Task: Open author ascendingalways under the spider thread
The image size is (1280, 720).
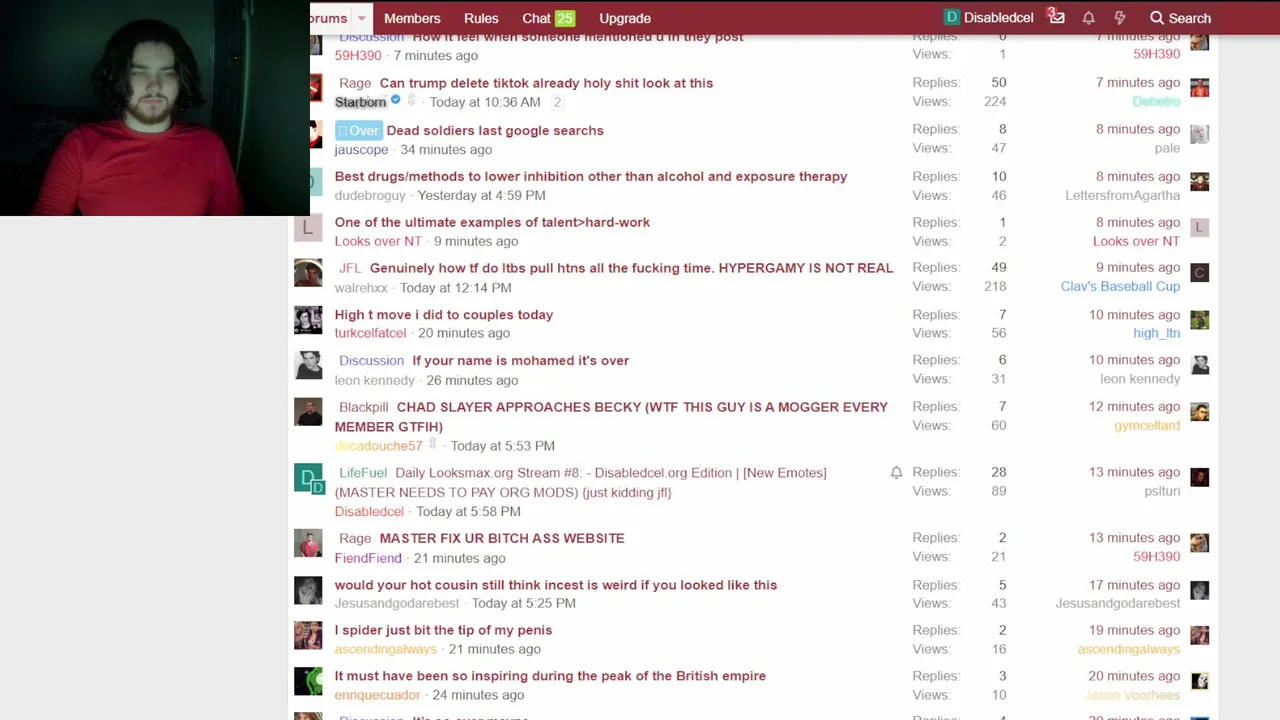Action: [385, 649]
